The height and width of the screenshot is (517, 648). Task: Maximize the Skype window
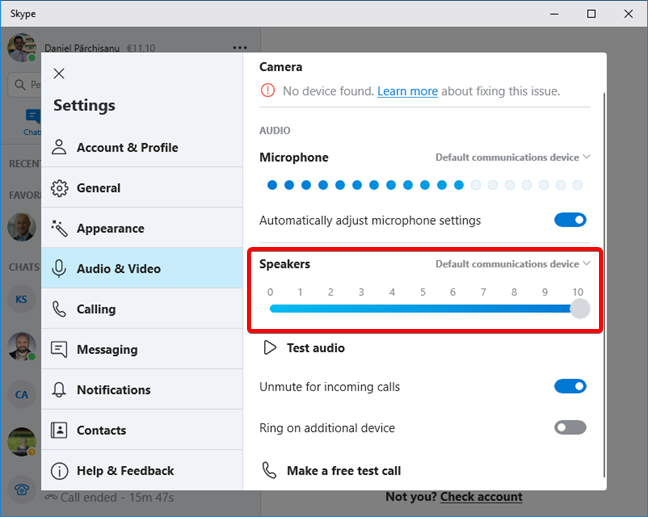[591, 14]
